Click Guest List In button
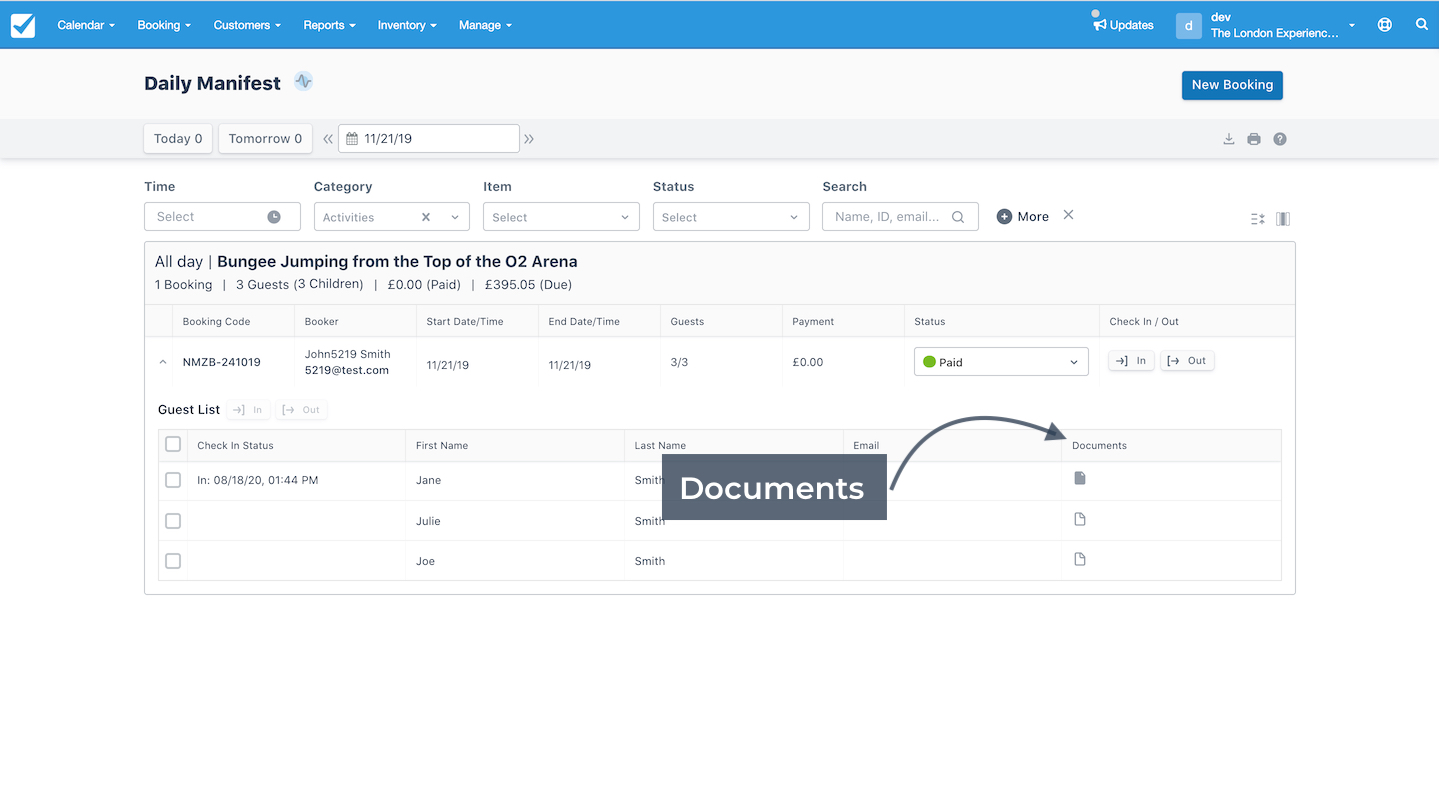 pos(249,410)
